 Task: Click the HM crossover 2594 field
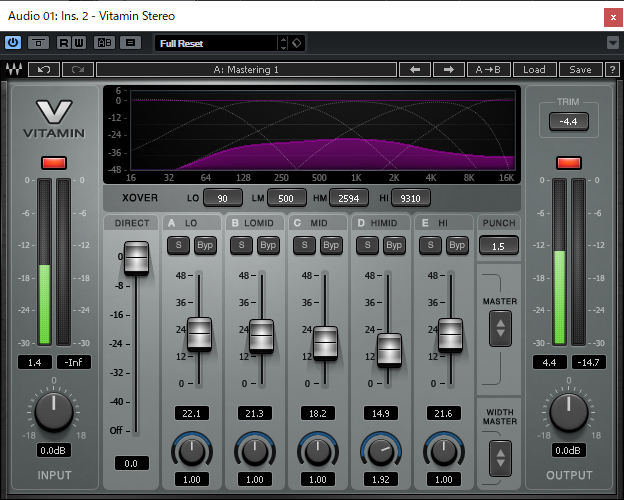click(349, 198)
